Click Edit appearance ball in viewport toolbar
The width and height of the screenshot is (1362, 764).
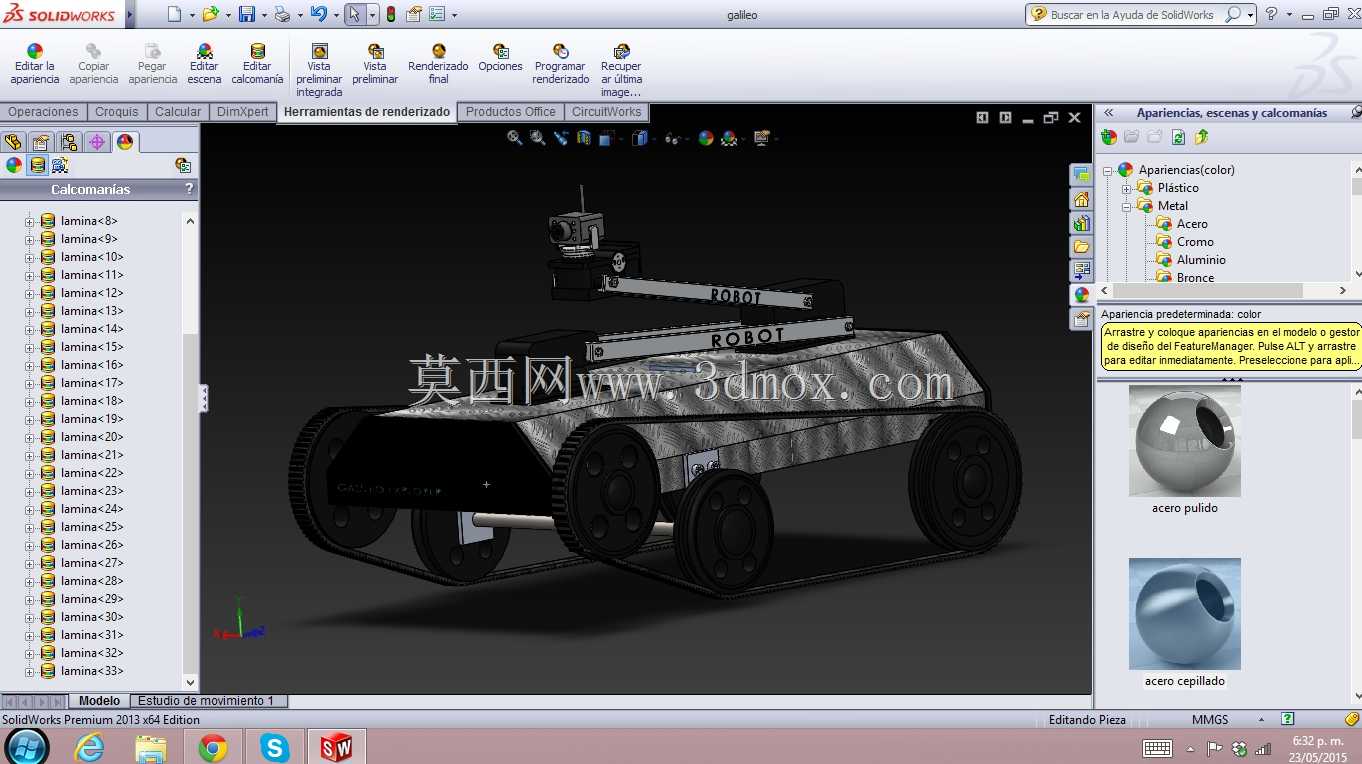706,138
